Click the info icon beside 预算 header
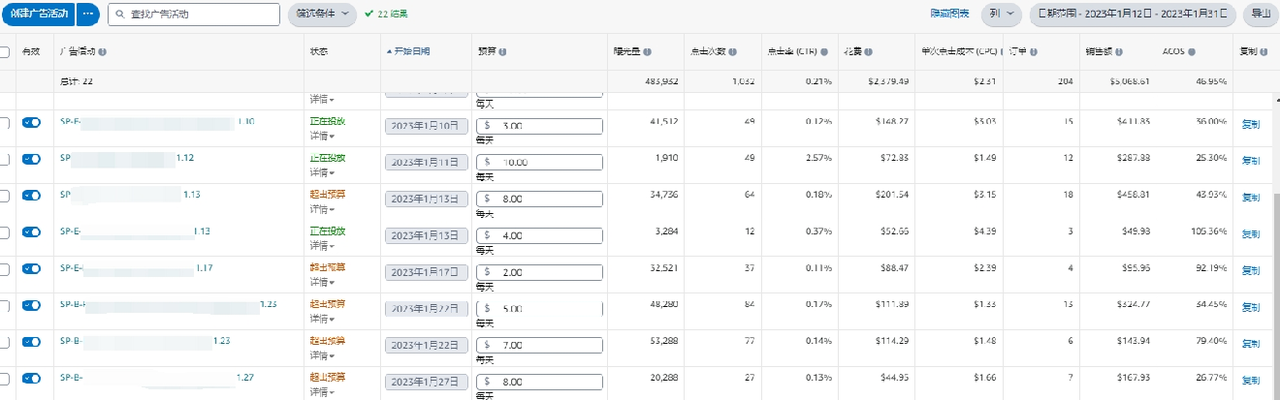This screenshot has height=400, width=1280. (x=502, y=51)
